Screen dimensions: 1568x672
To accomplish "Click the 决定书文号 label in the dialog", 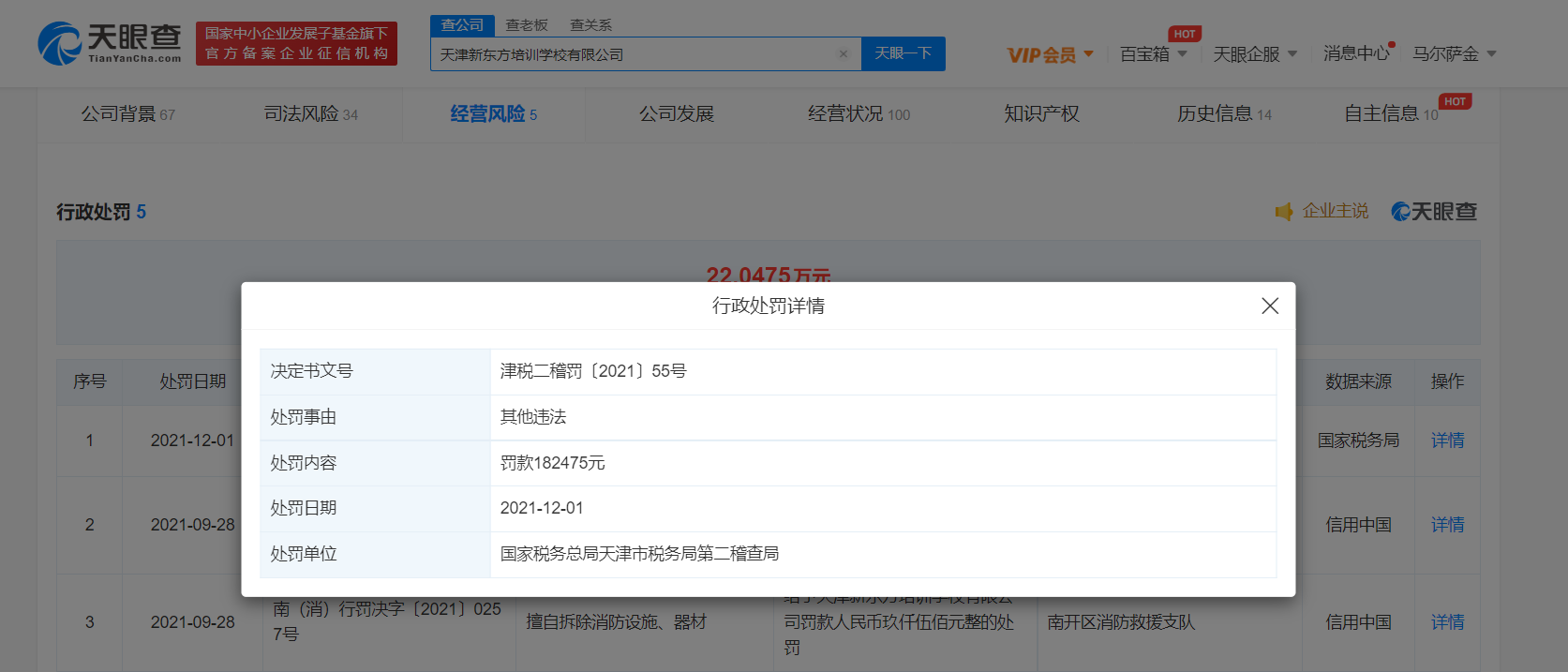I will (x=311, y=371).
